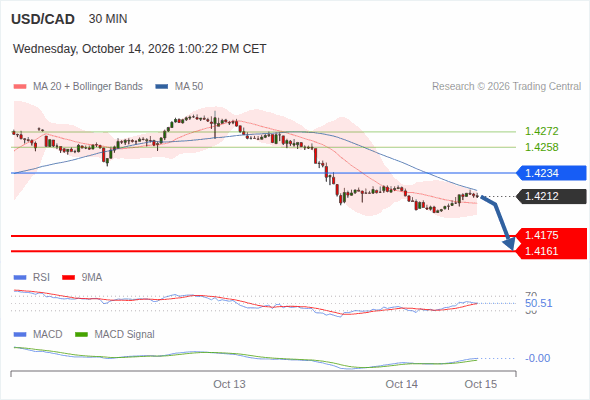Click the MACD value -0.00
Viewport: 590px width, 400px height.
coord(537,358)
